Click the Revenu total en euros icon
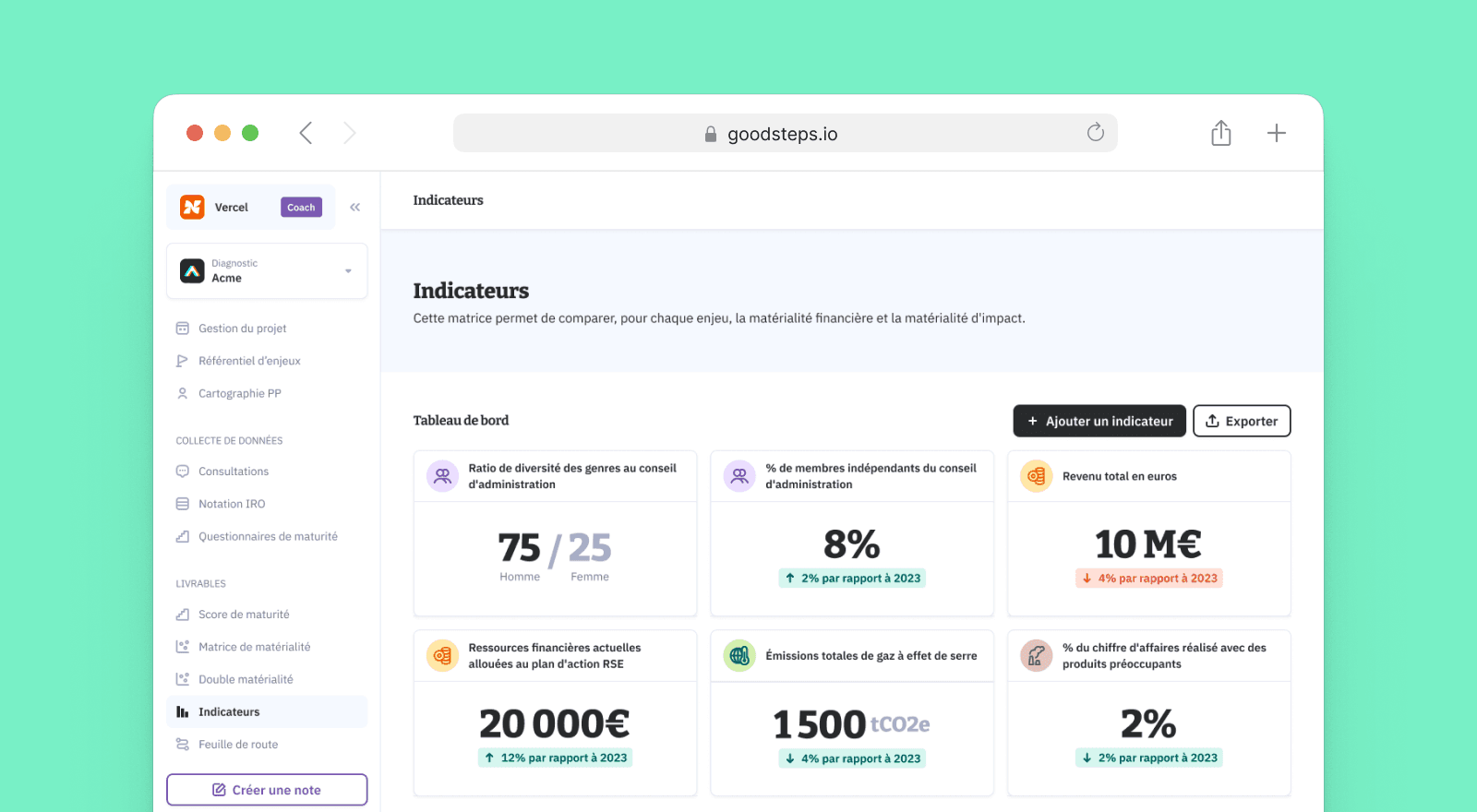This screenshot has height=812, width=1477. tap(1037, 476)
